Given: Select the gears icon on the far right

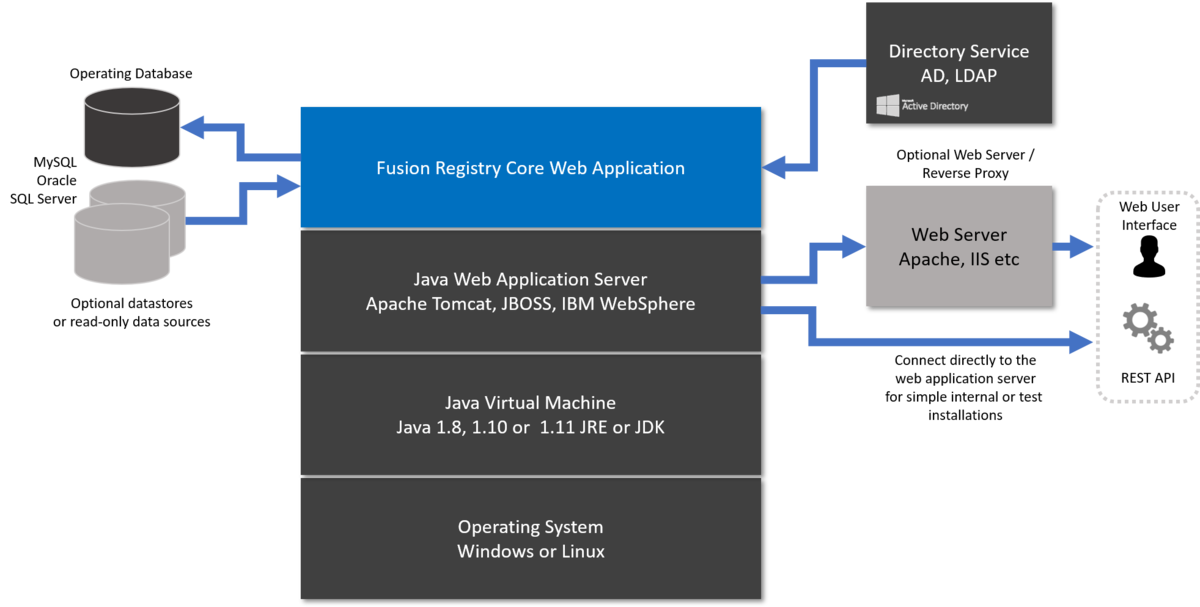Looking at the screenshot, I should point(1146,327).
